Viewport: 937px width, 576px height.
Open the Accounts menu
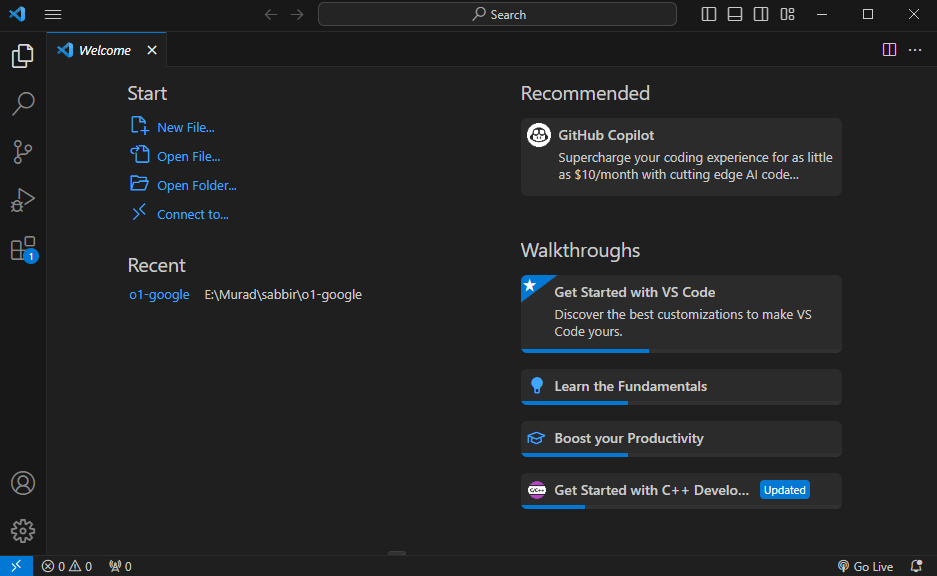coord(23,483)
